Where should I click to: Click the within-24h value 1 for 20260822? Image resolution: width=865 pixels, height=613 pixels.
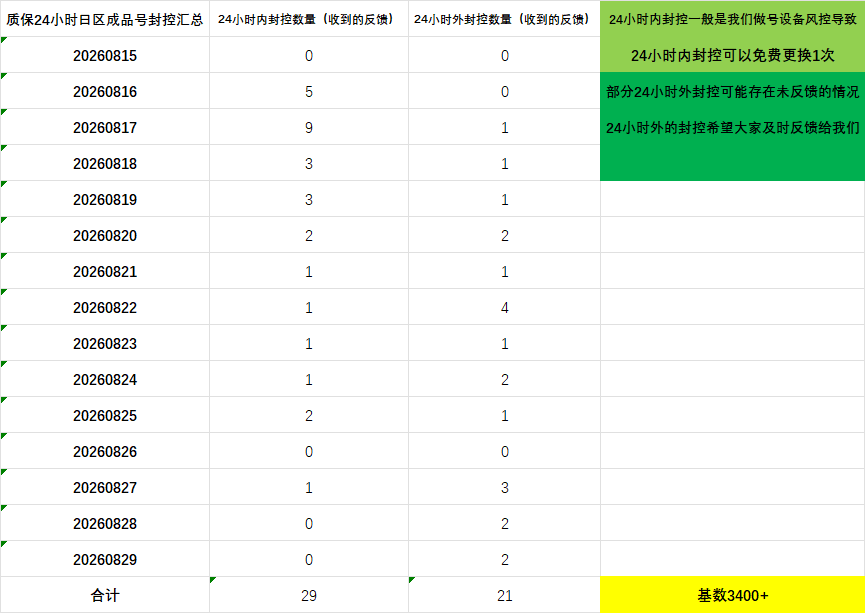[x=309, y=307]
